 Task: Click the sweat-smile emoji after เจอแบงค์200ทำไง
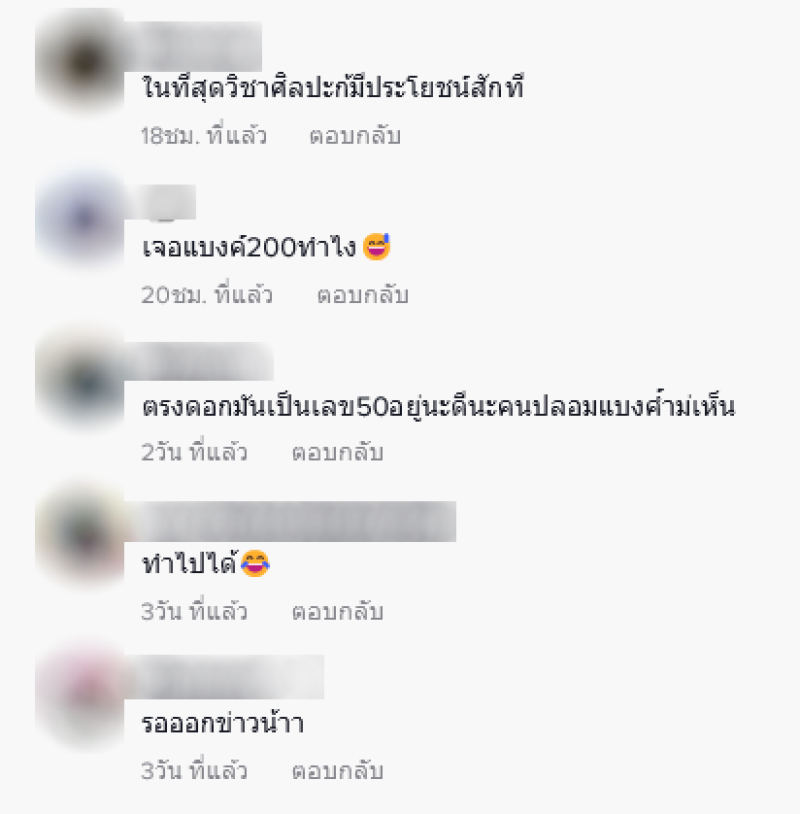[377, 247]
